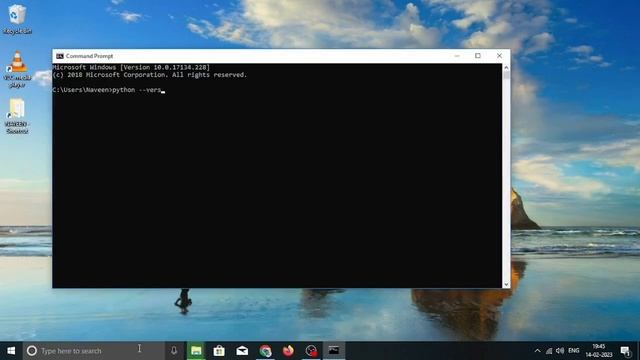Maximize the Command Prompt window

(x=478, y=56)
